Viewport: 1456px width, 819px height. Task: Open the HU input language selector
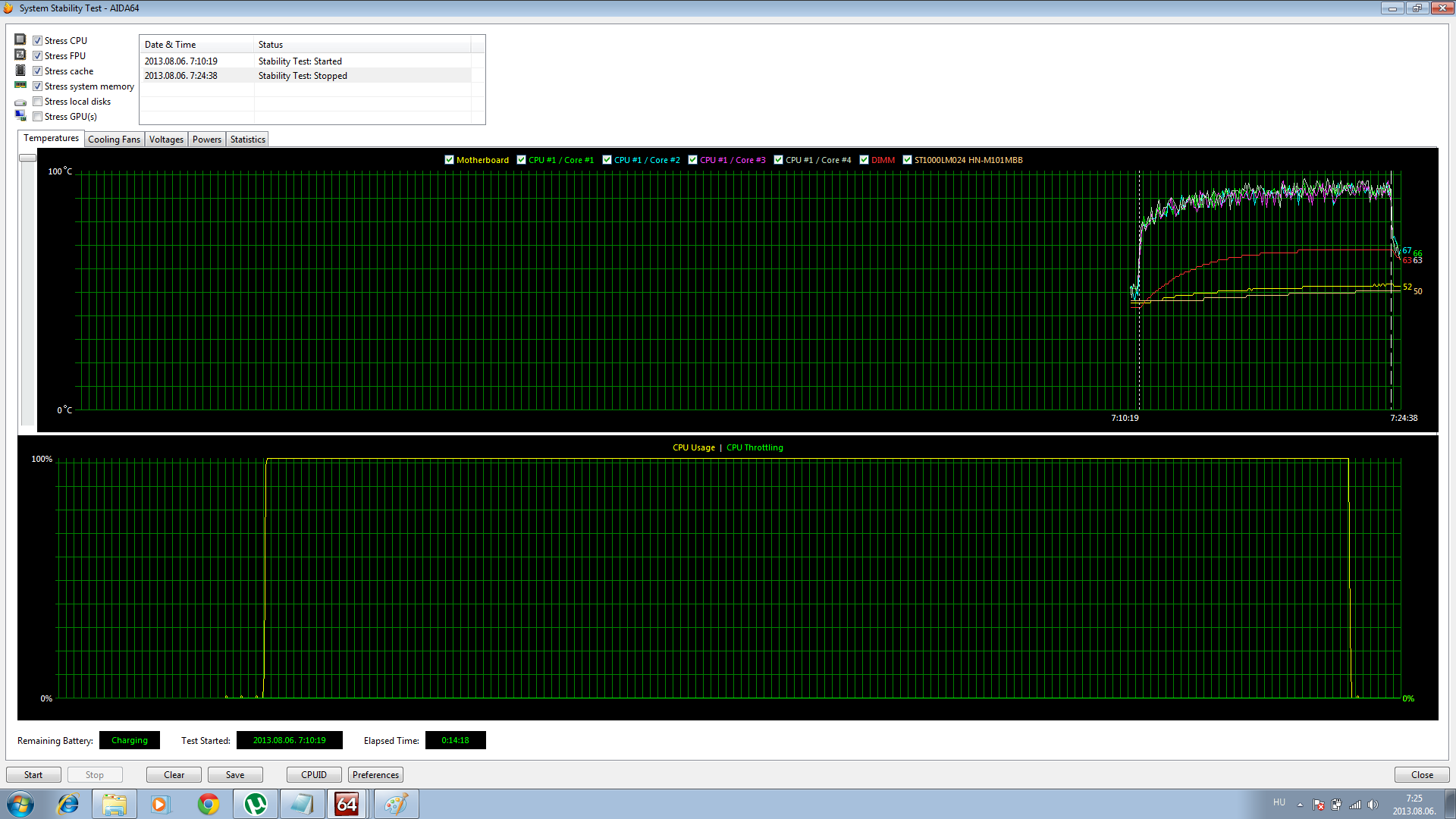1279,802
